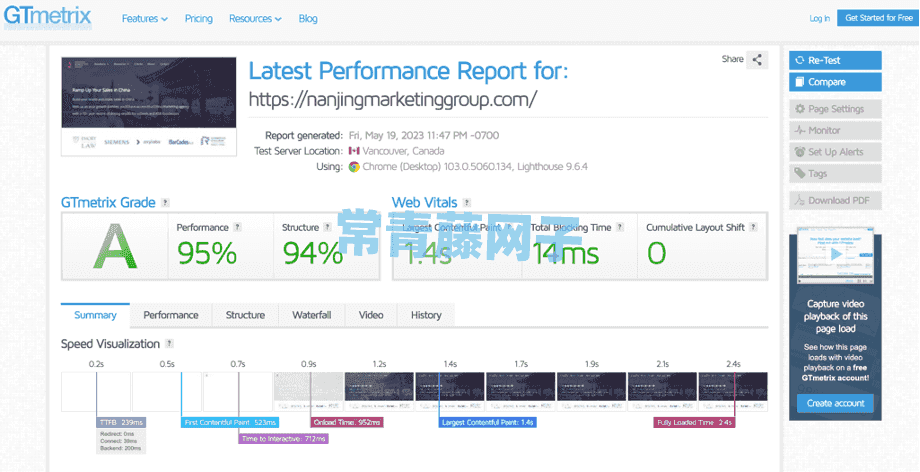The height and width of the screenshot is (472, 920).
Task: Switch to the Performance tab
Action: click(171, 315)
